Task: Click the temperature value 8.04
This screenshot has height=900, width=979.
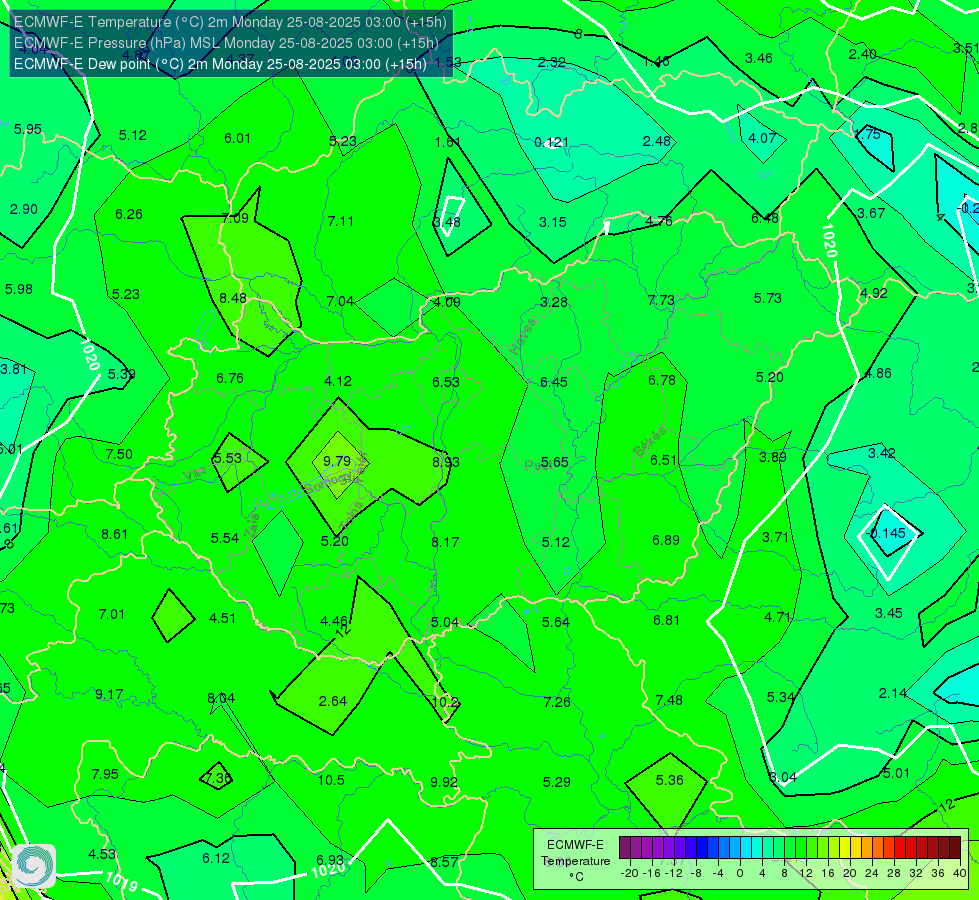Action: tap(221, 698)
